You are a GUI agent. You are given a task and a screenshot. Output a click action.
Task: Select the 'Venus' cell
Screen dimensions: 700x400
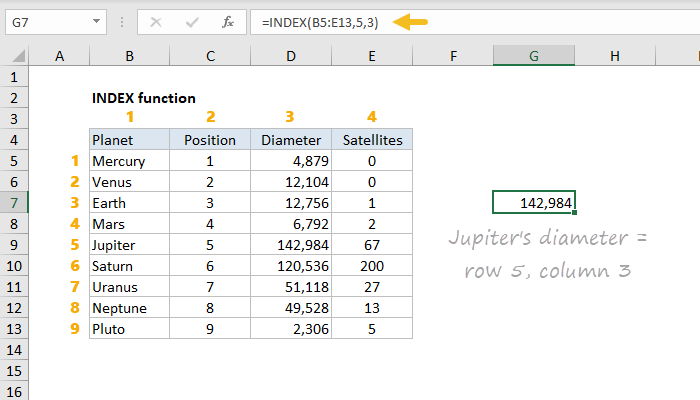point(129,182)
